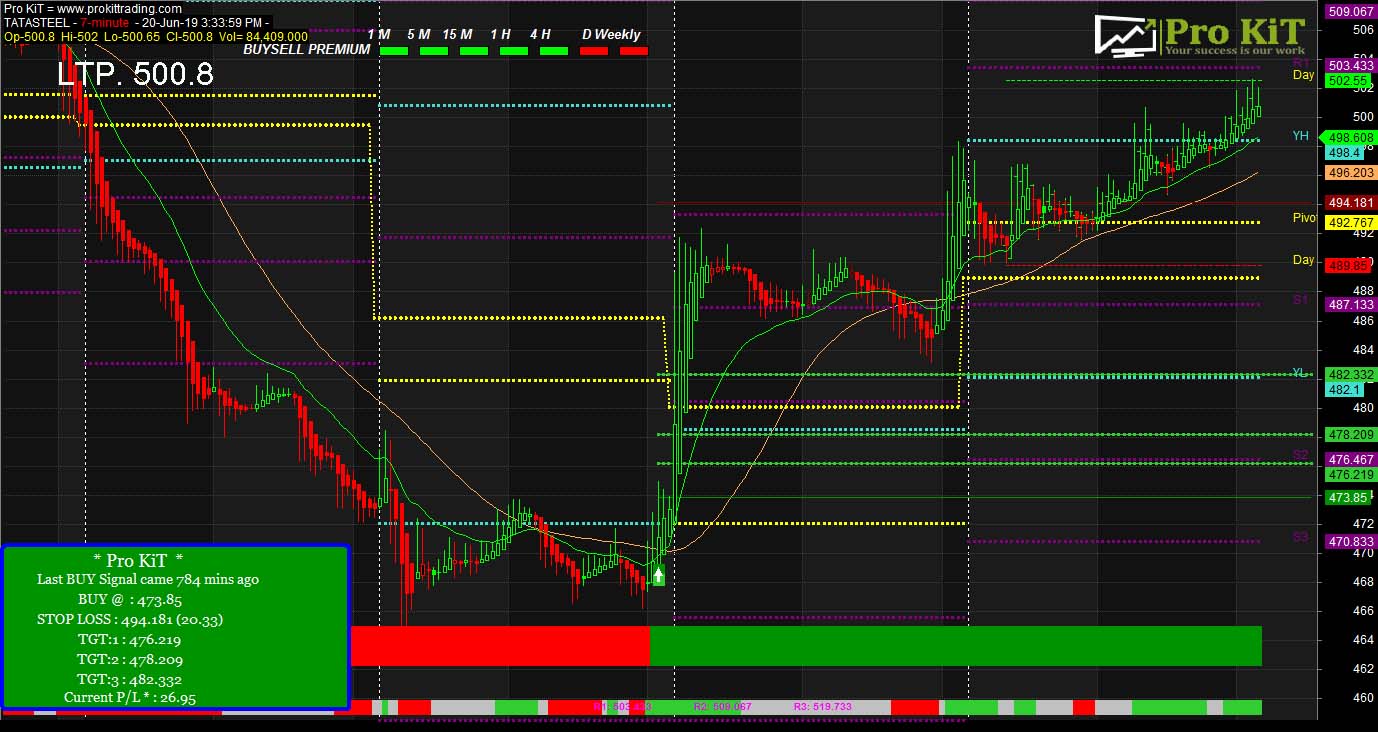Viewport: 1378px width, 732px height.
Task: Select the 498.608 current price arrow tag
Action: [x=1349, y=138]
